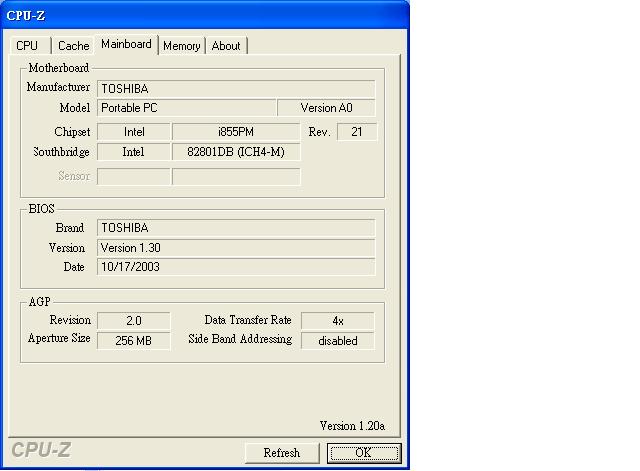Select the Model field reading Portable PC
The image size is (640, 471).
[187, 108]
